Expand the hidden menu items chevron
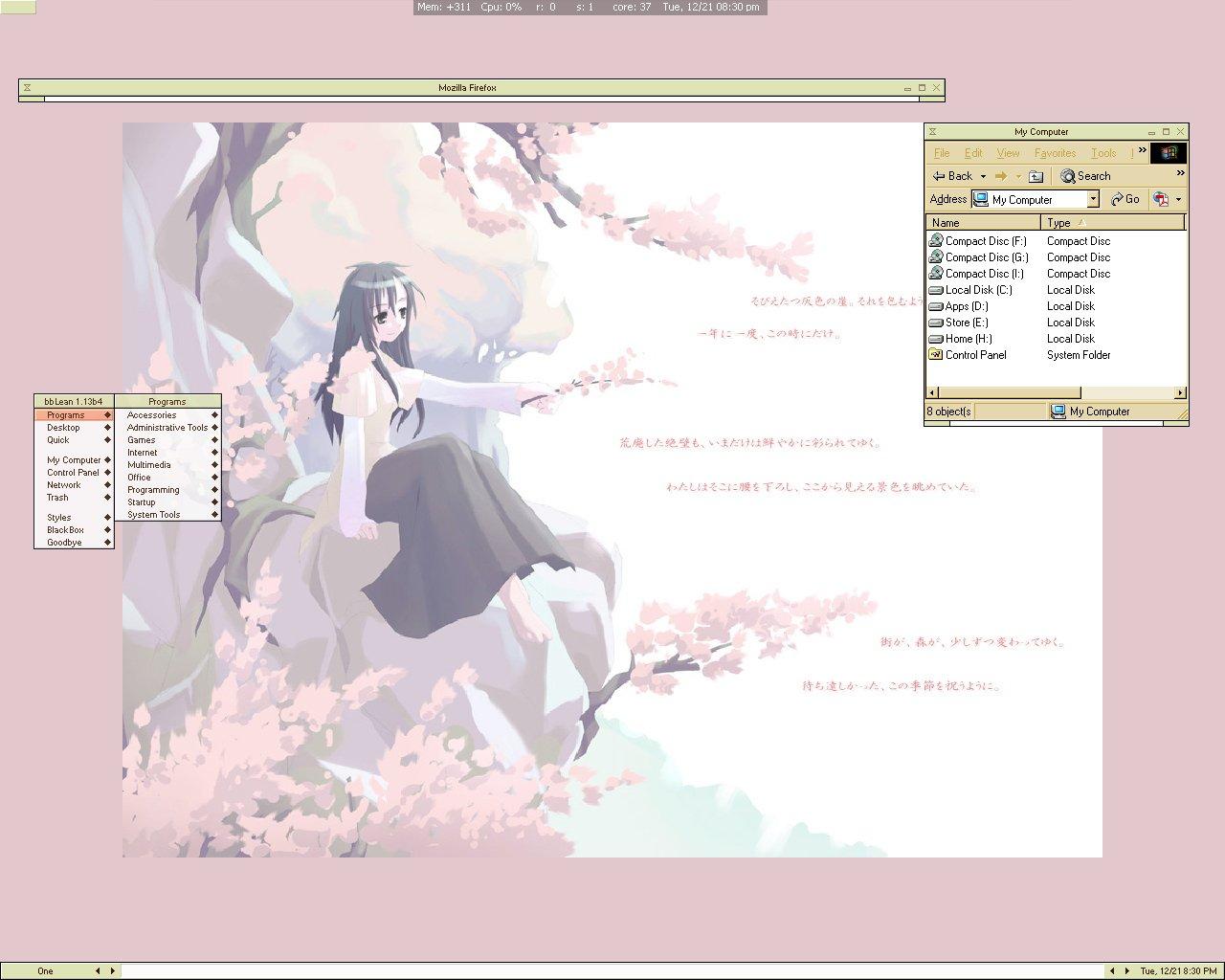The height and width of the screenshot is (980, 1225). pyautogui.click(x=1143, y=150)
